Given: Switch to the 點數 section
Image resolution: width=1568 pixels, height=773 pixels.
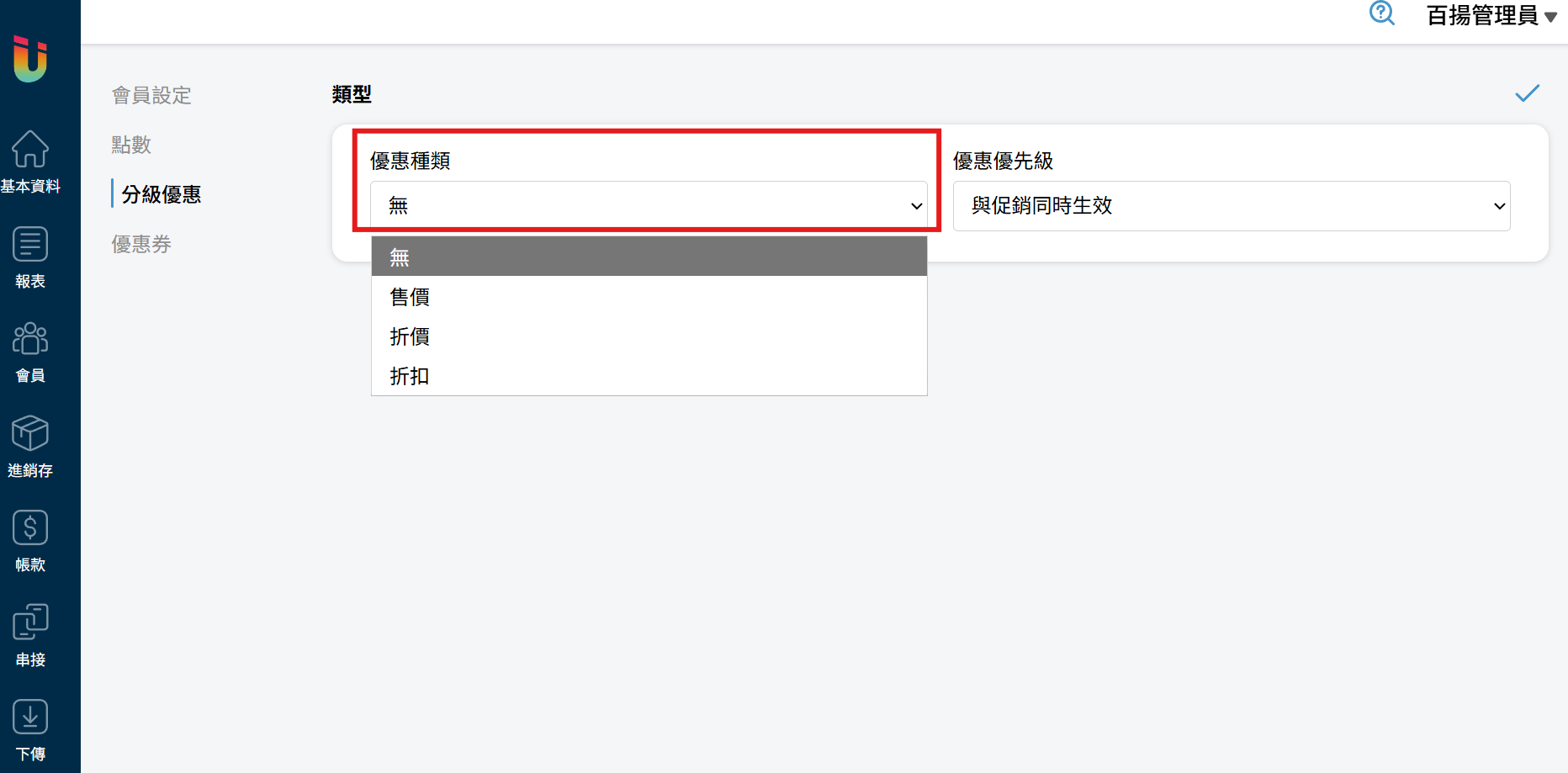Looking at the screenshot, I should tap(131, 145).
